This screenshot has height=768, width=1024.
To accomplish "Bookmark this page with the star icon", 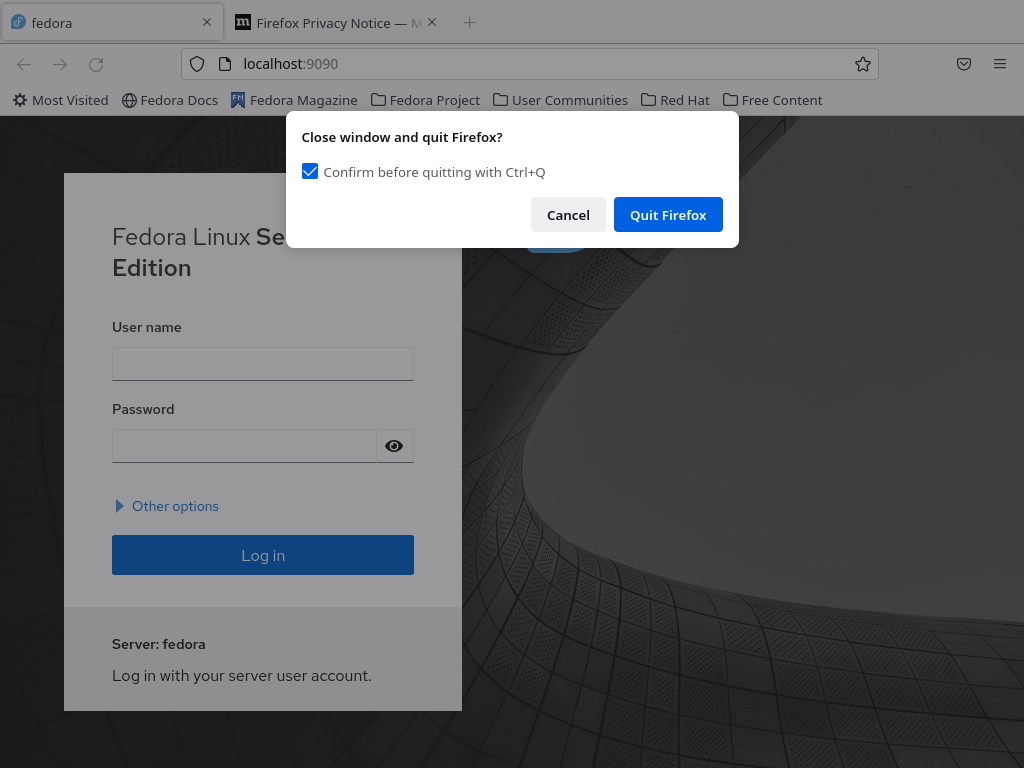I will pos(862,64).
